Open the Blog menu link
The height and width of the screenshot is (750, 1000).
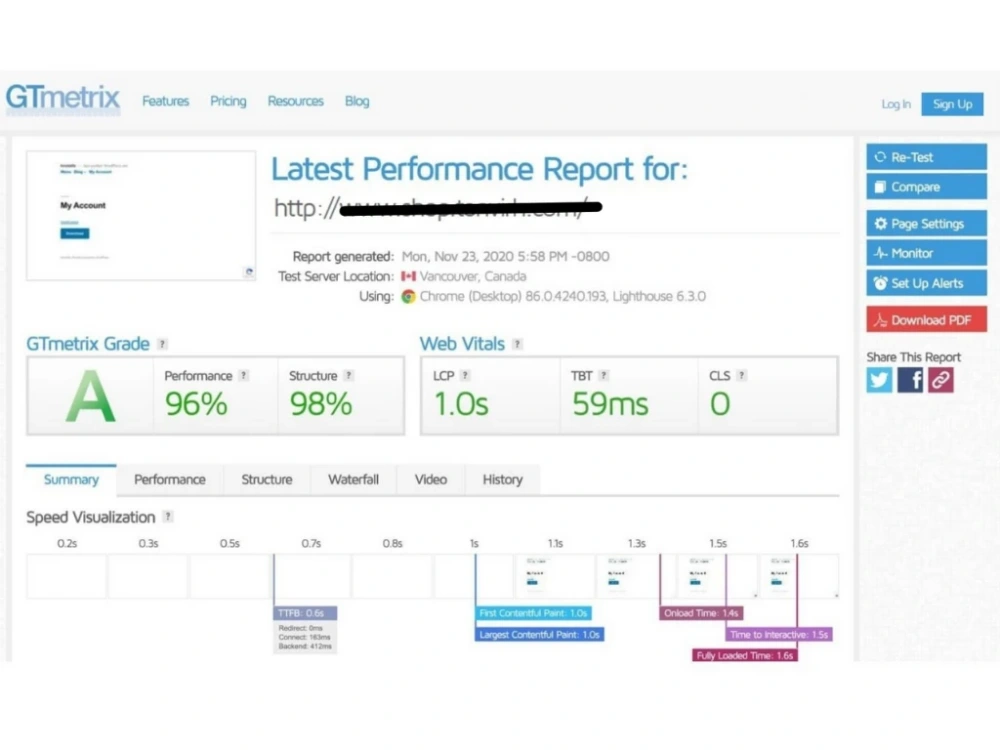pyautogui.click(x=357, y=101)
